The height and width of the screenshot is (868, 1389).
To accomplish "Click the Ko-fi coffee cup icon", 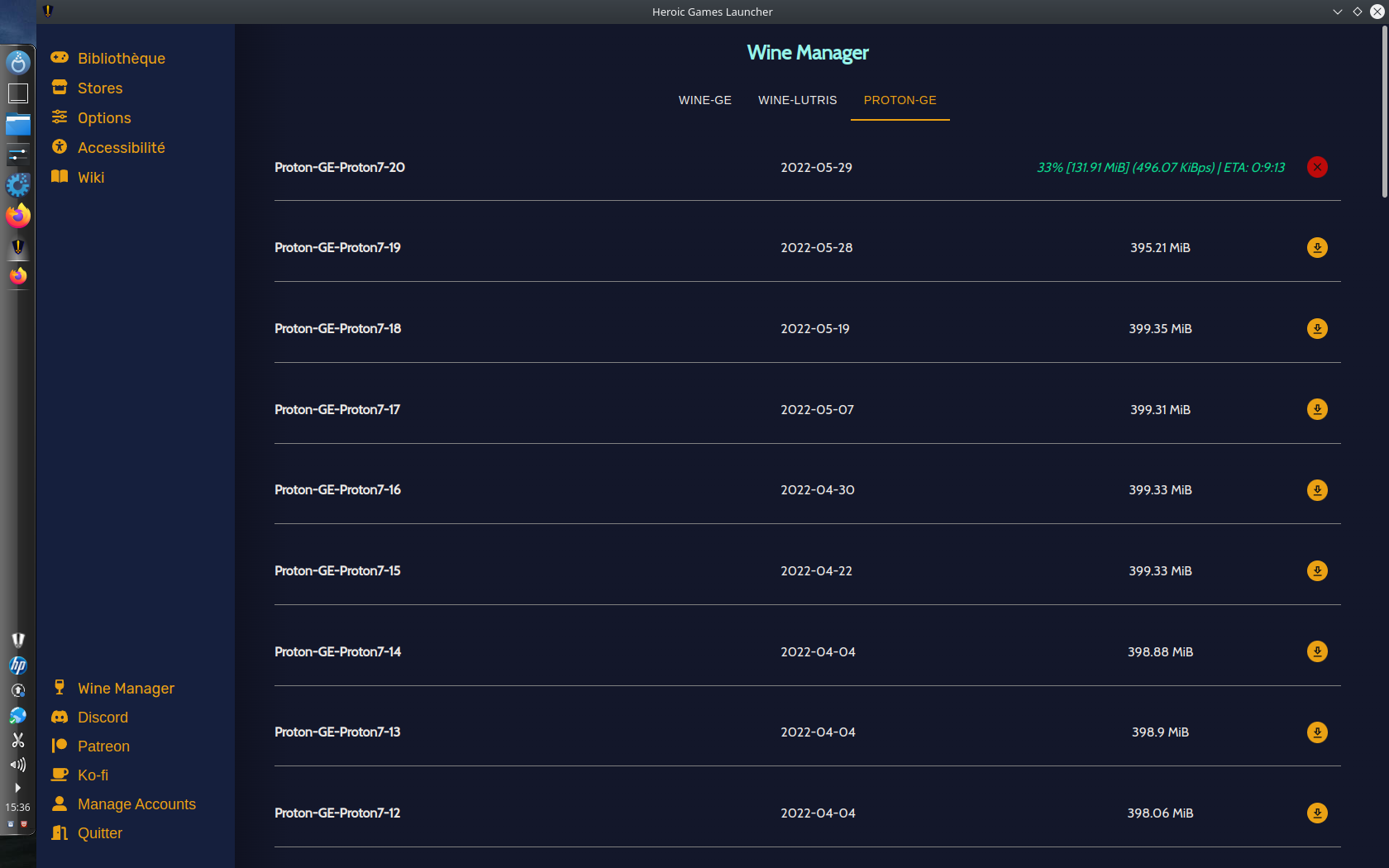I will coord(60,775).
